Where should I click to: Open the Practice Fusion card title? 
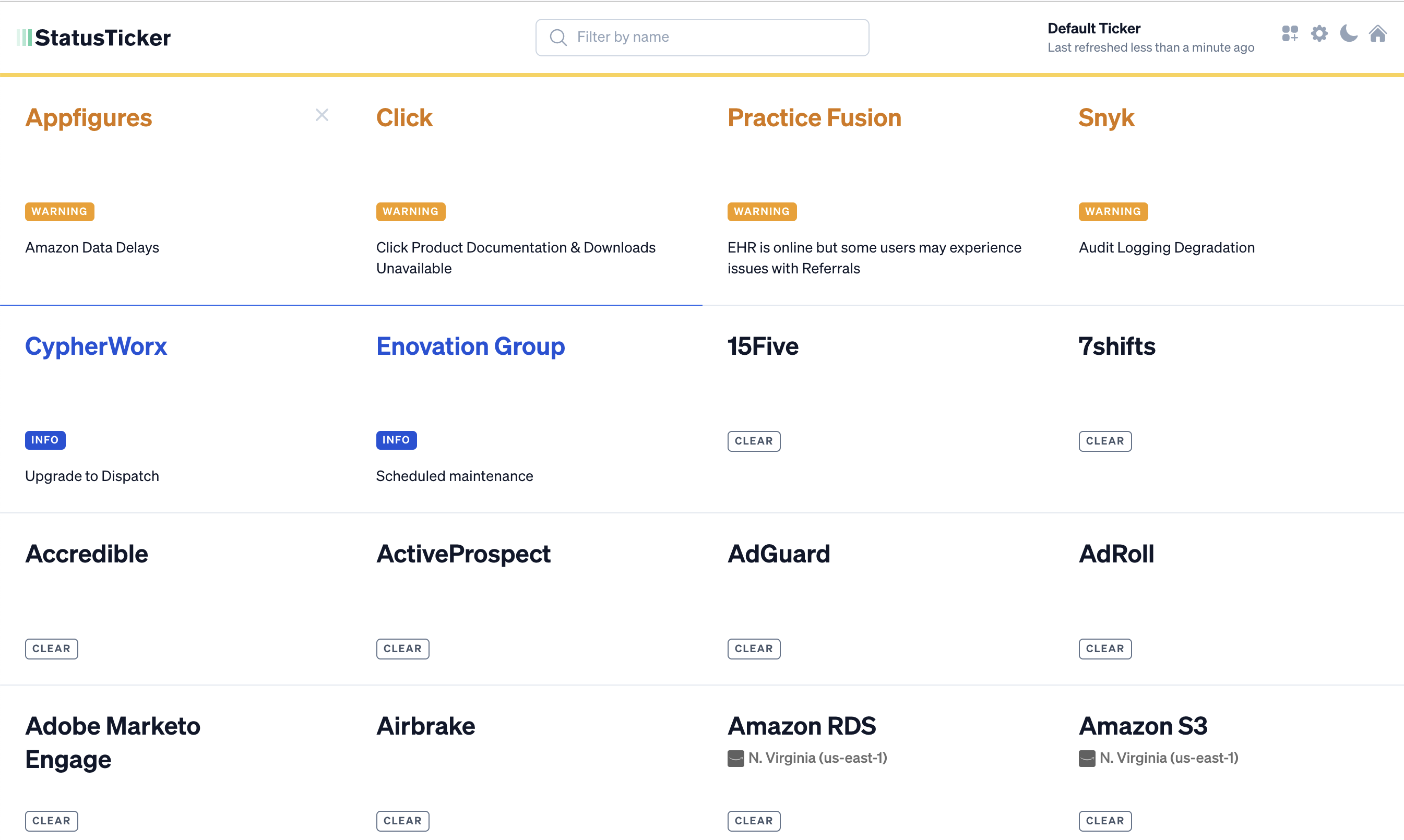(x=814, y=118)
